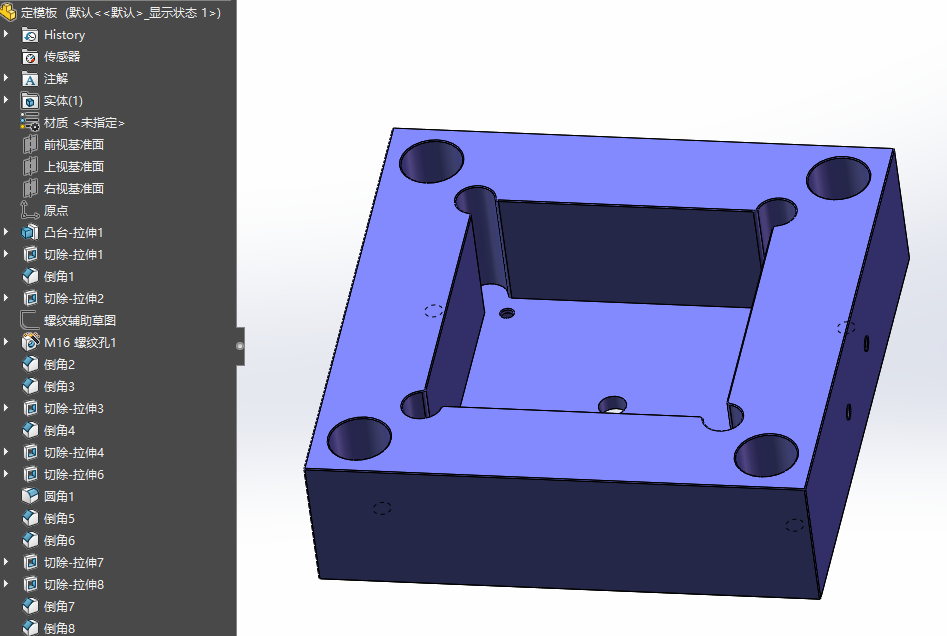Viewport: 947px width, 636px height.
Task: Select the 倒角8 label
Action: pos(59,629)
